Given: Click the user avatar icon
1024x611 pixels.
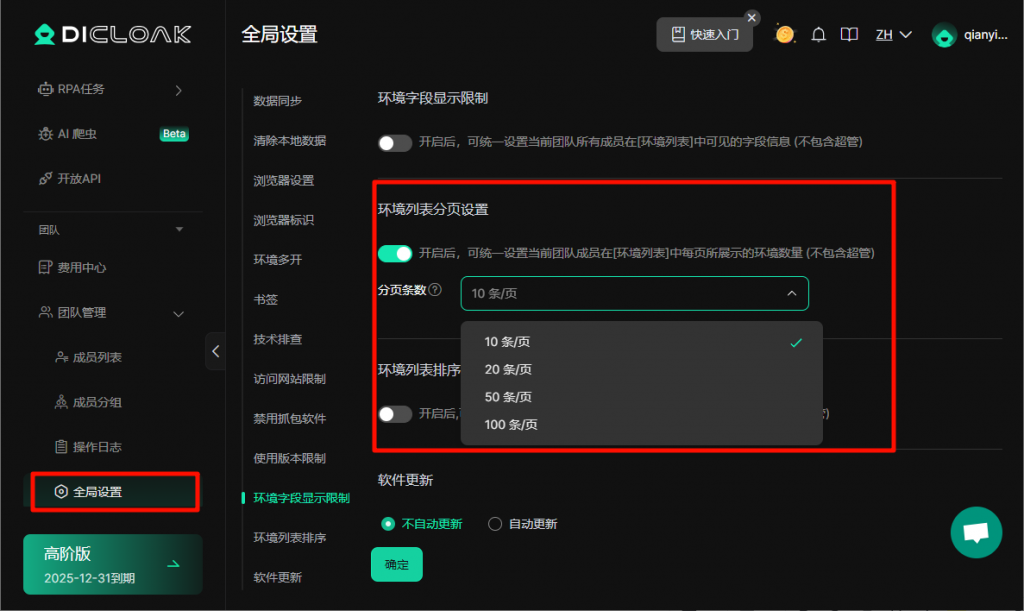Looking at the screenshot, I should point(944,35).
